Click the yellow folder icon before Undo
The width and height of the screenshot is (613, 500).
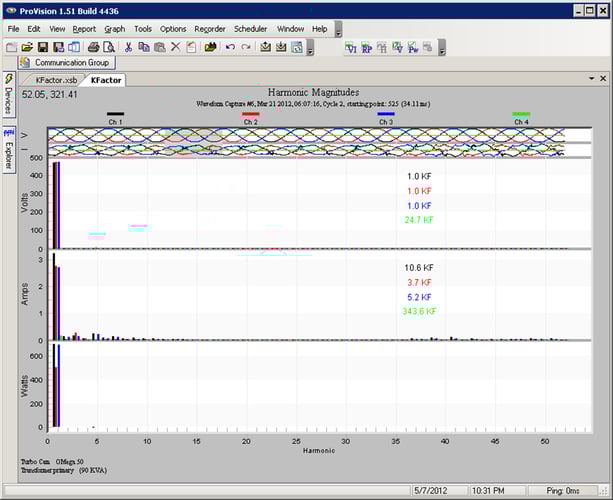[210, 47]
